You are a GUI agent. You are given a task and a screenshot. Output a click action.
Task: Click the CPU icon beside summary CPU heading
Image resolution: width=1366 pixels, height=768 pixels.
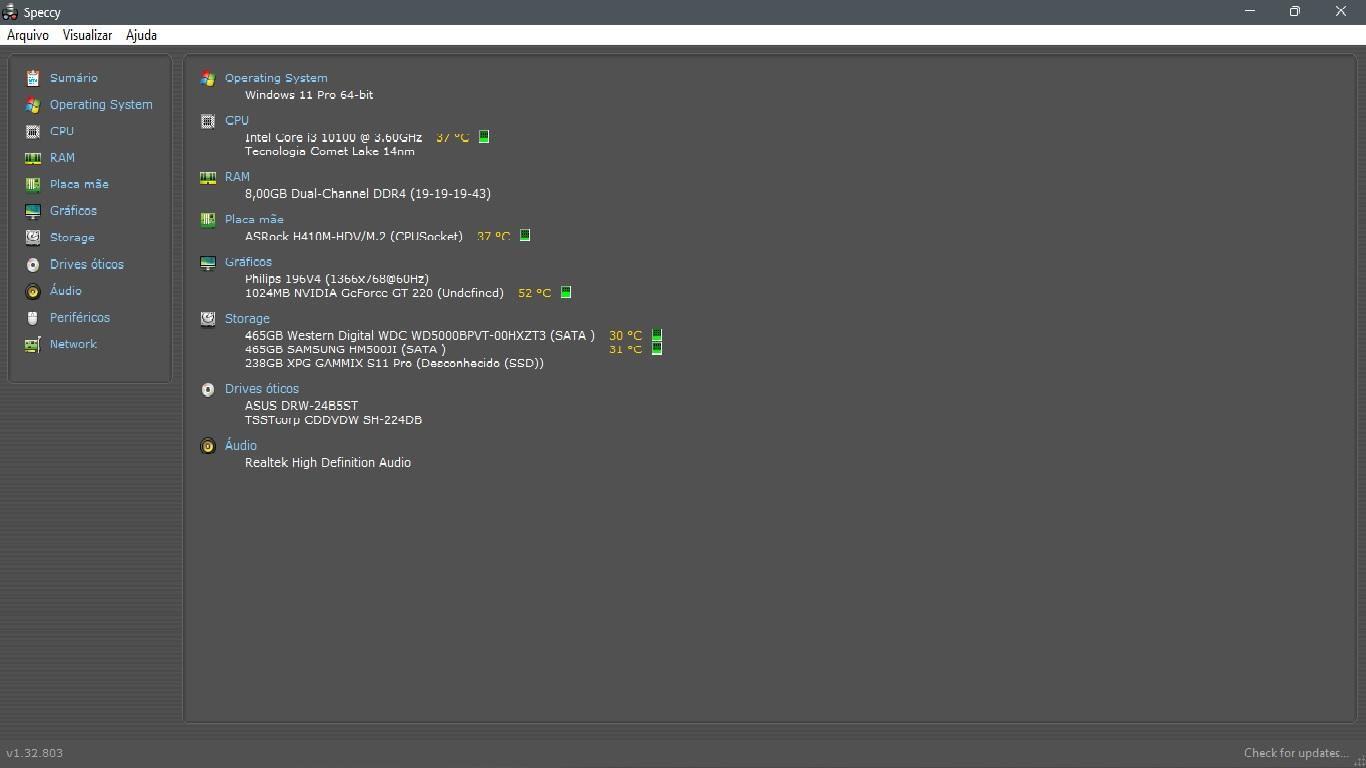click(x=208, y=121)
